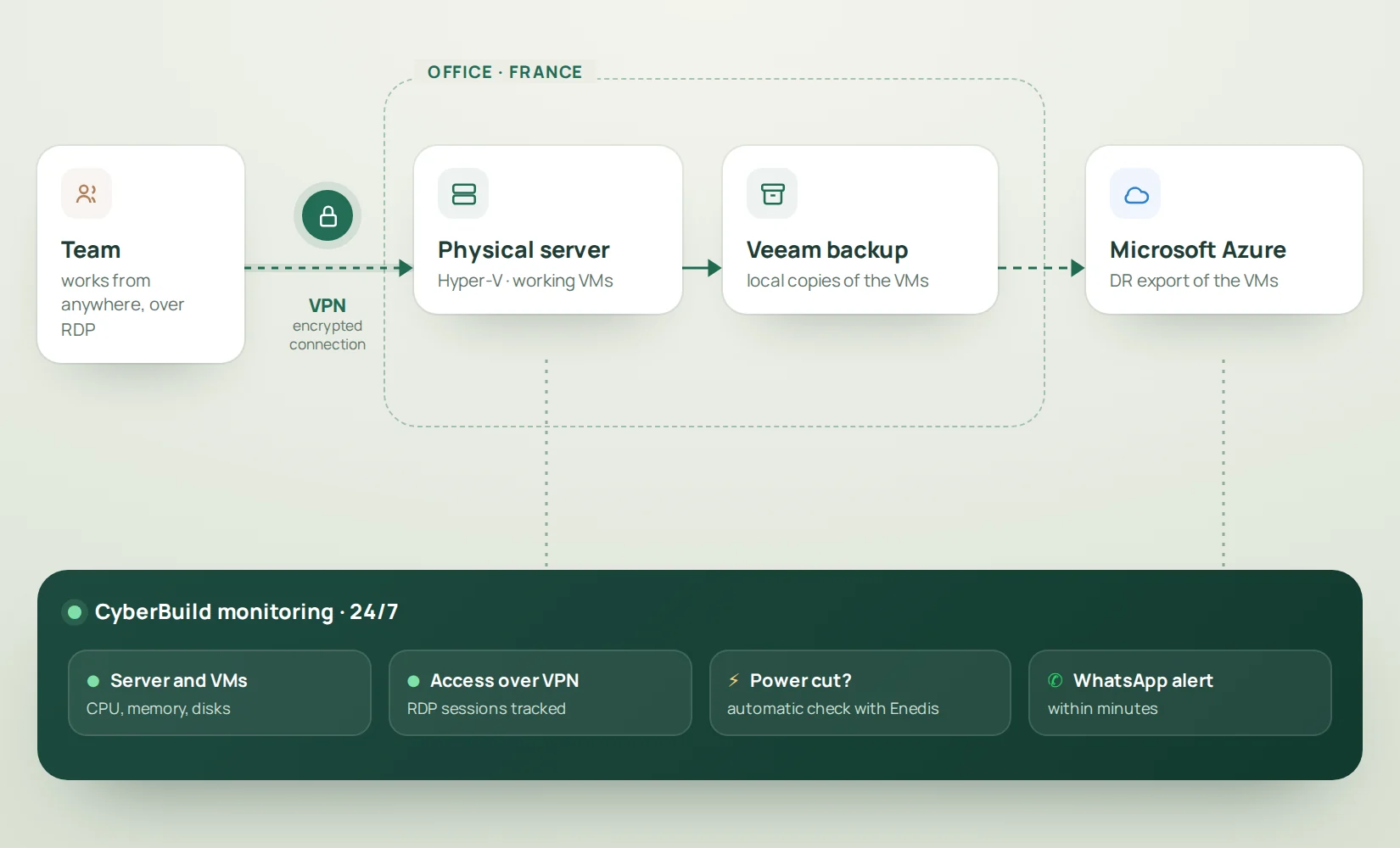Click 'works from anywhere, over RDP' text
This screenshot has height=848, width=1400.
tap(122, 304)
